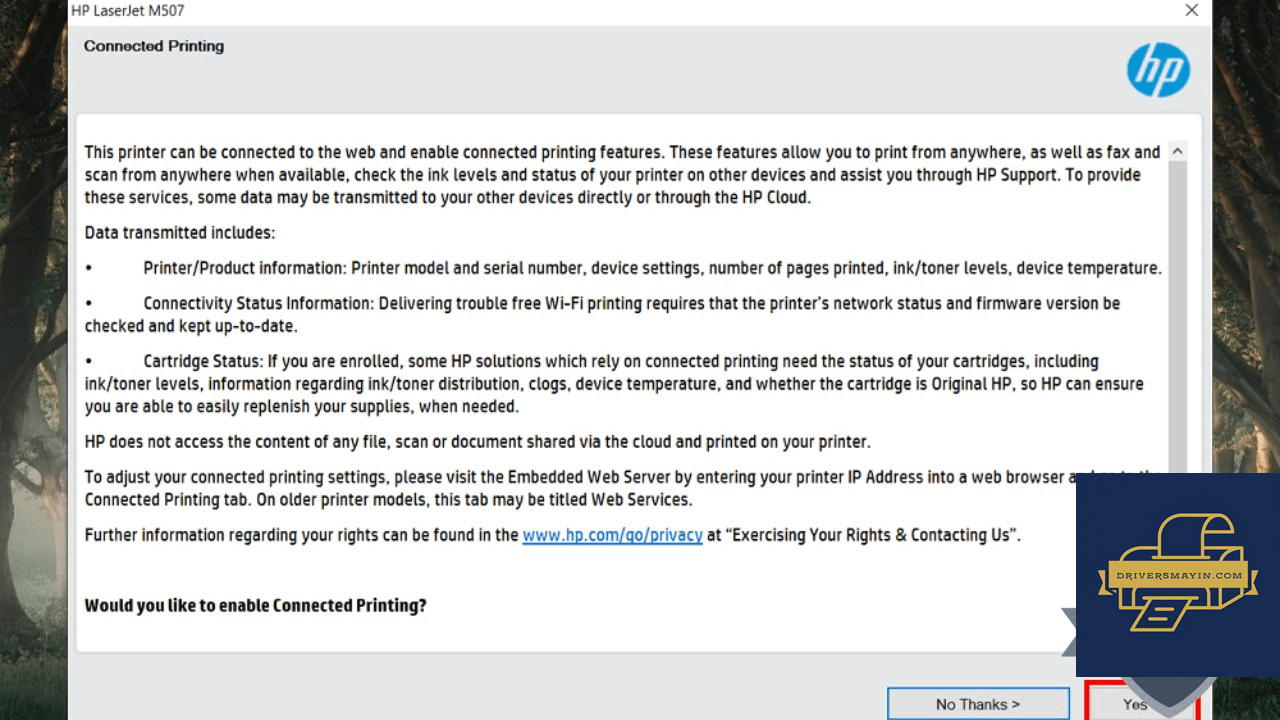Screen dimensions: 1280x720
Task: Click the blue HP logo
Action: click(1158, 70)
